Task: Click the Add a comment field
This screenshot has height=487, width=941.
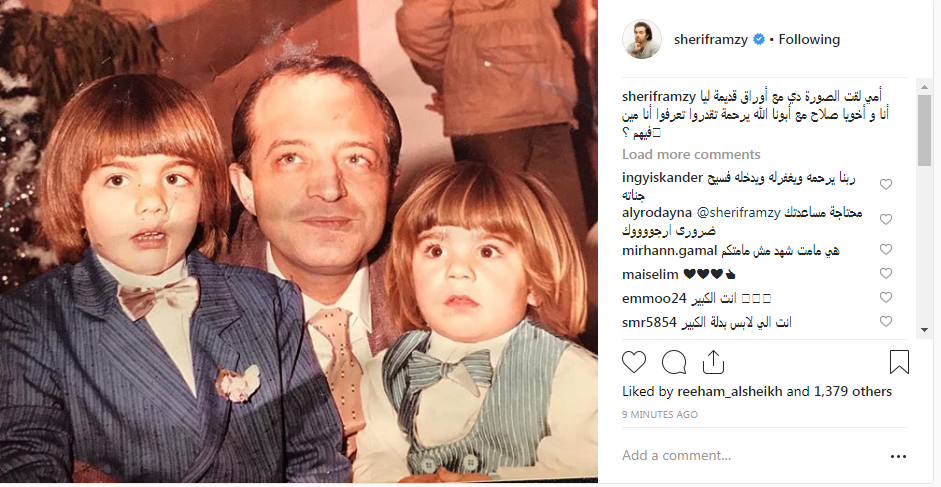Action: 750,456
